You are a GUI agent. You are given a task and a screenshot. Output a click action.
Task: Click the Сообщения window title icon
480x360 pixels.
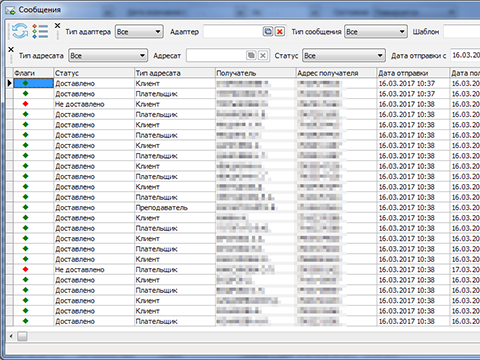[x=10, y=10]
